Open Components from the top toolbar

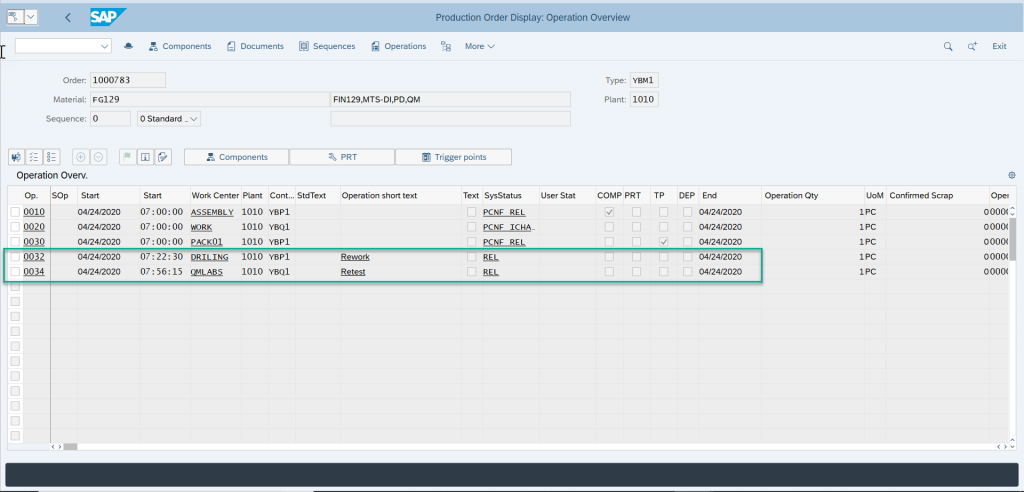click(180, 46)
